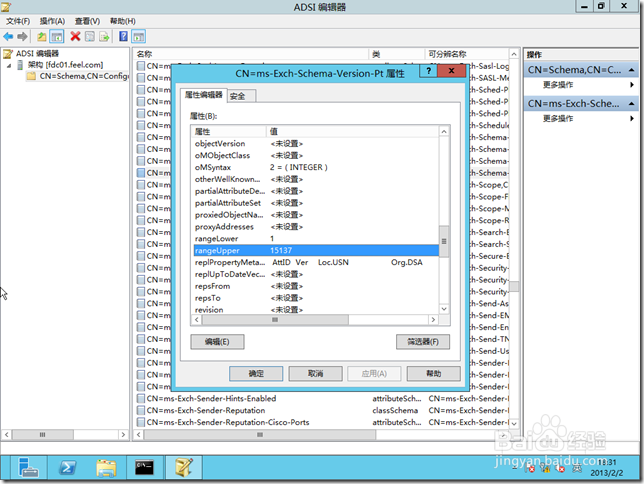Click the Properties toolbar icon
Screen dimensions: 644x484
click(90, 37)
